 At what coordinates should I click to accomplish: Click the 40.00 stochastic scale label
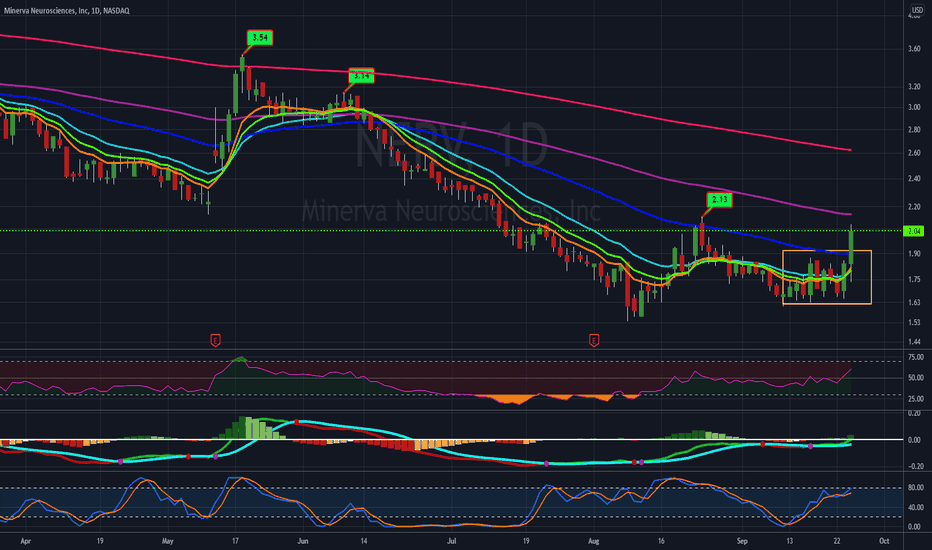pos(916,508)
